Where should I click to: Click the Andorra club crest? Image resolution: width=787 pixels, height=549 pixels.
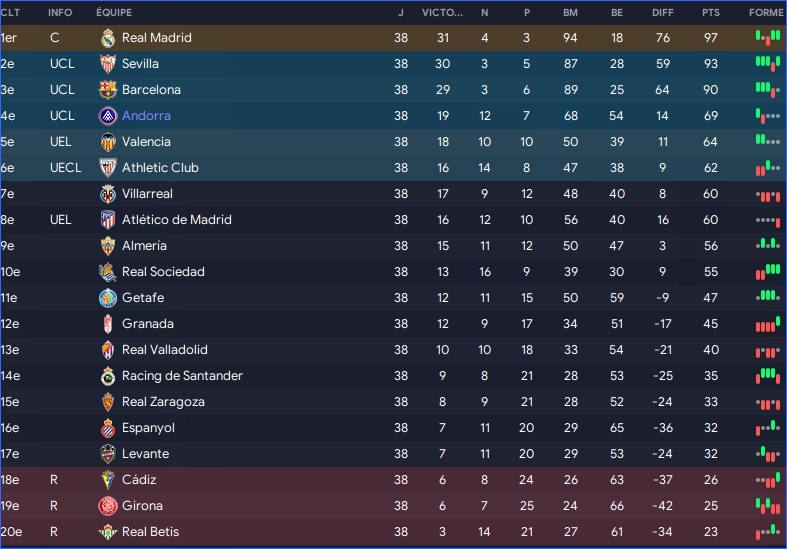108,116
